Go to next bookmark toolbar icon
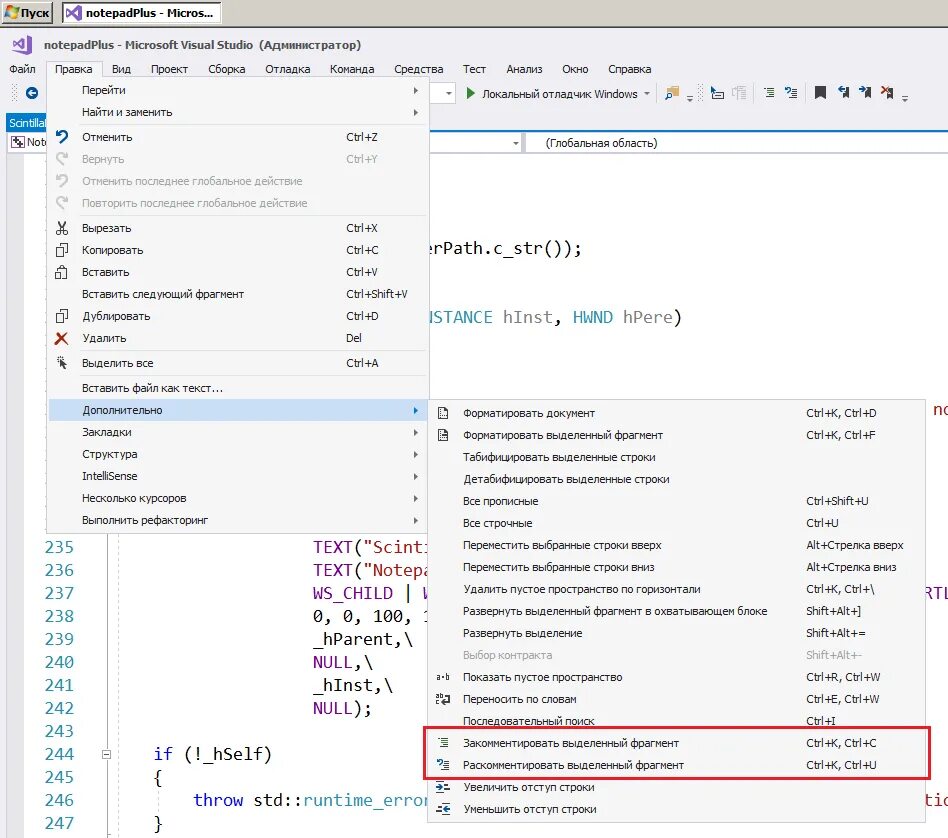The width and height of the screenshot is (948, 838). 865,93
